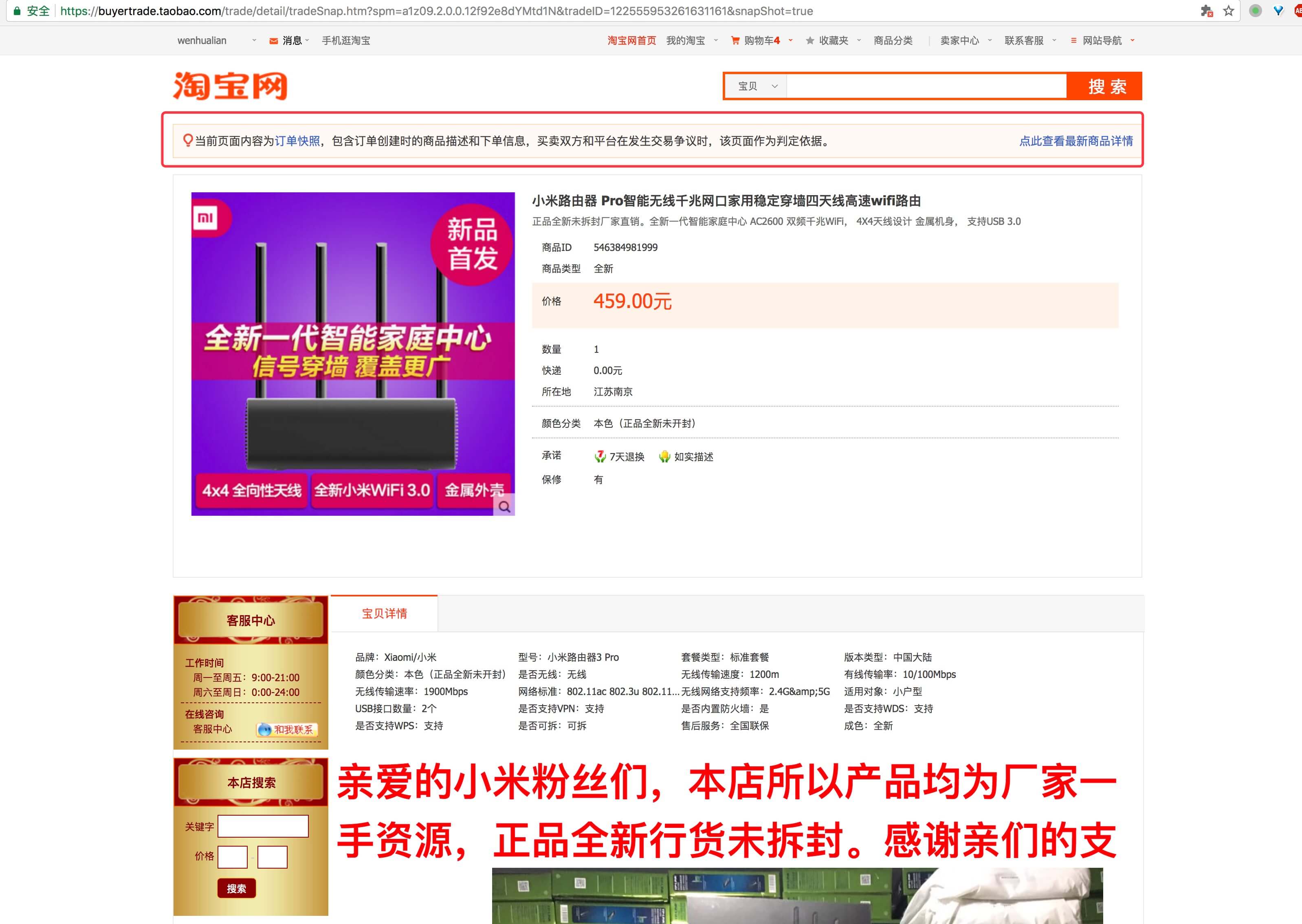1302x924 pixels.
Task: Click the 关键字 keyword input field
Action: tap(263, 826)
